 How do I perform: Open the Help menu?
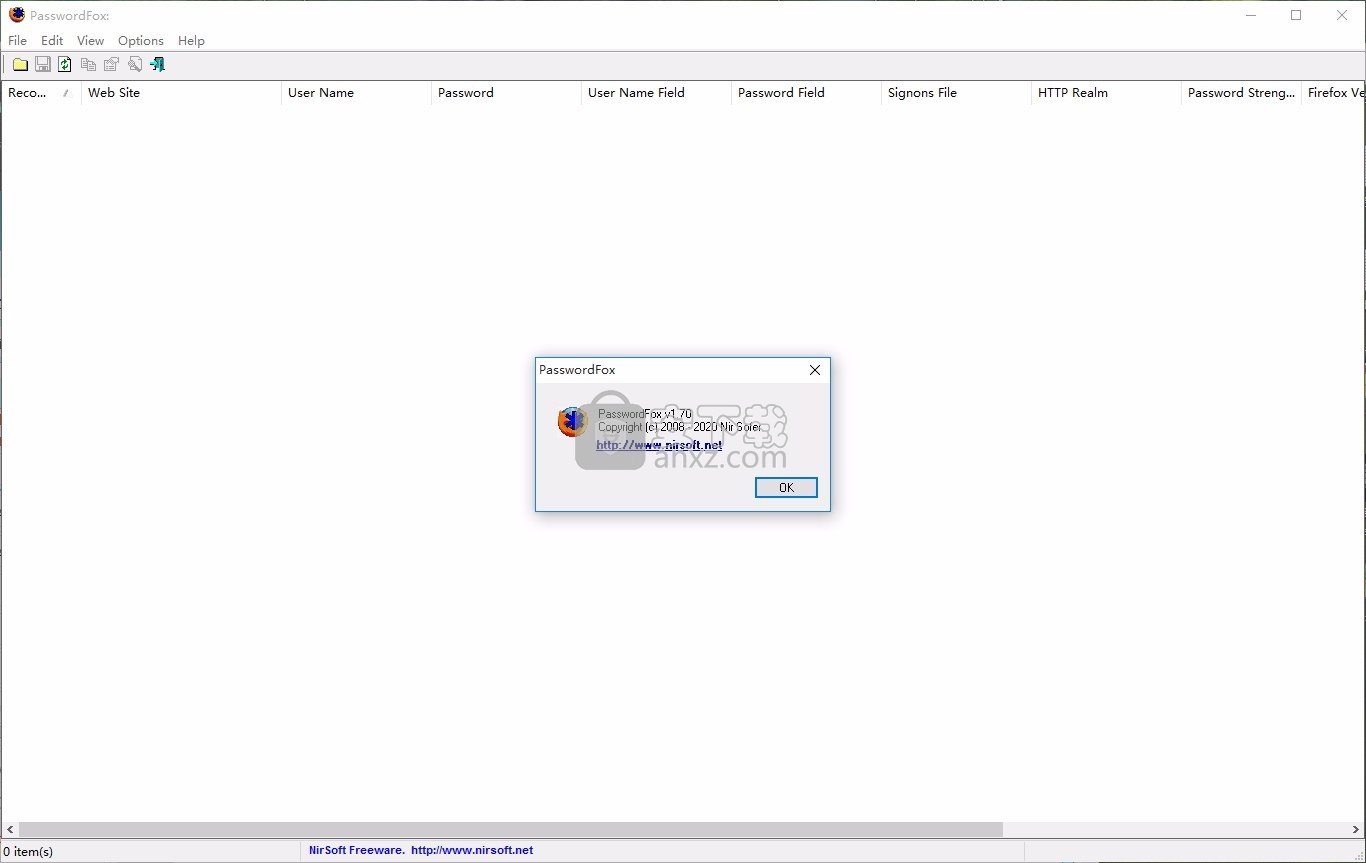coord(191,41)
